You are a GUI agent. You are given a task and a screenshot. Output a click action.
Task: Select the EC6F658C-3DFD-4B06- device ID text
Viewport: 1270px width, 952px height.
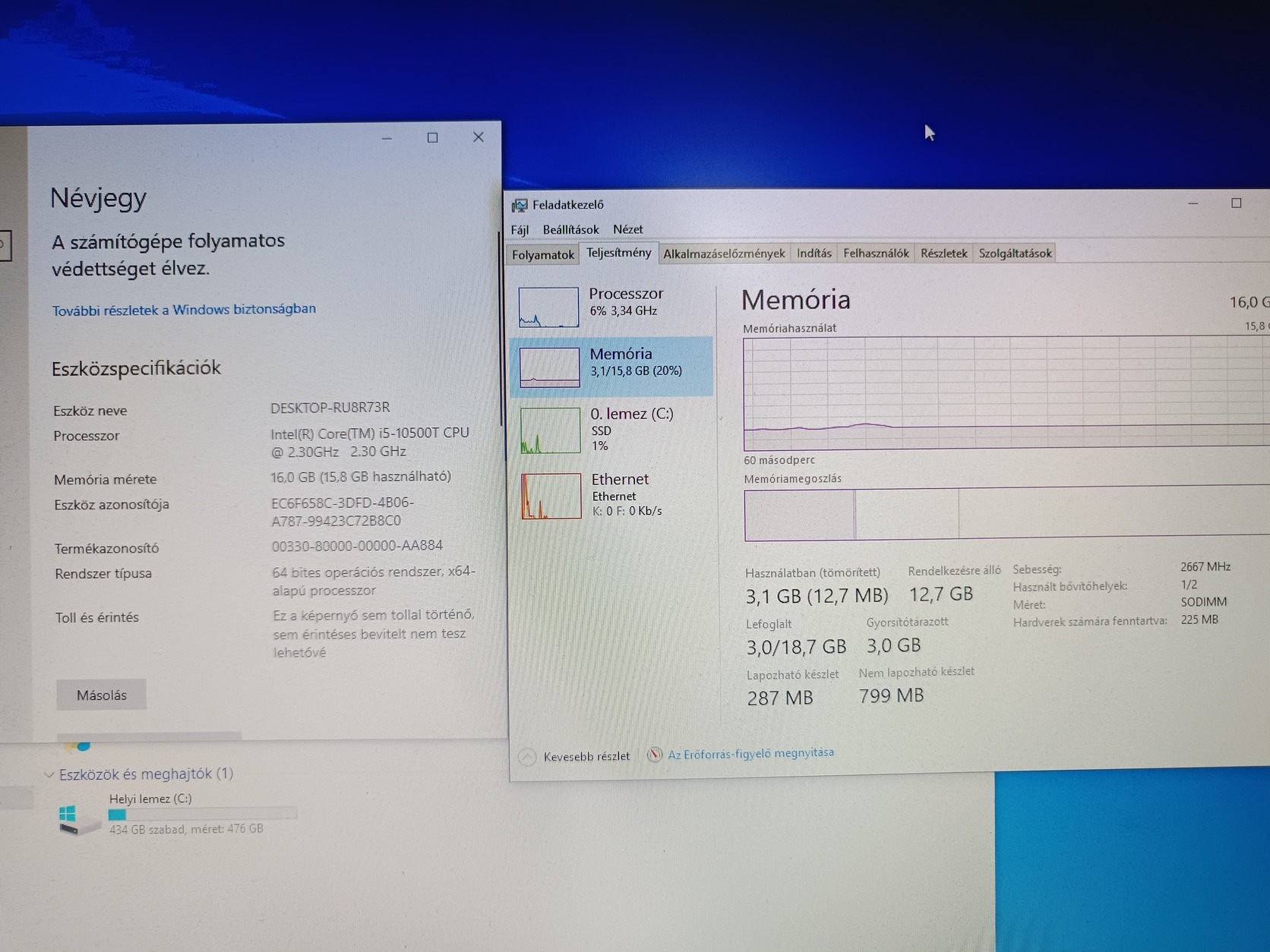point(343,503)
